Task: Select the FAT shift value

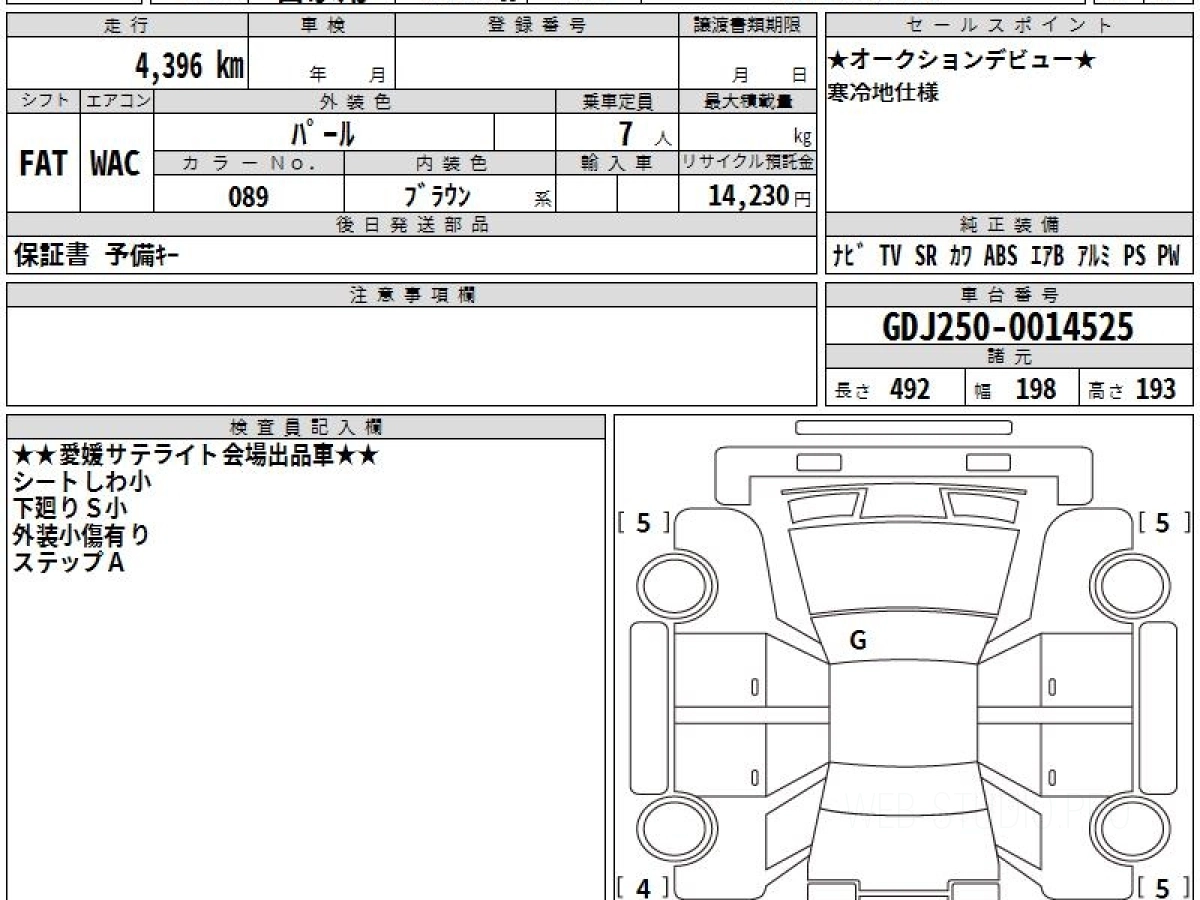Action: [43, 164]
